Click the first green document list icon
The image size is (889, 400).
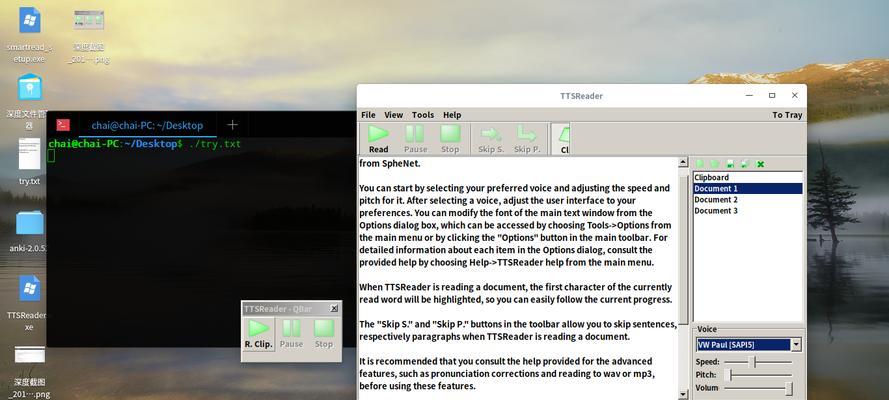point(700,164)
